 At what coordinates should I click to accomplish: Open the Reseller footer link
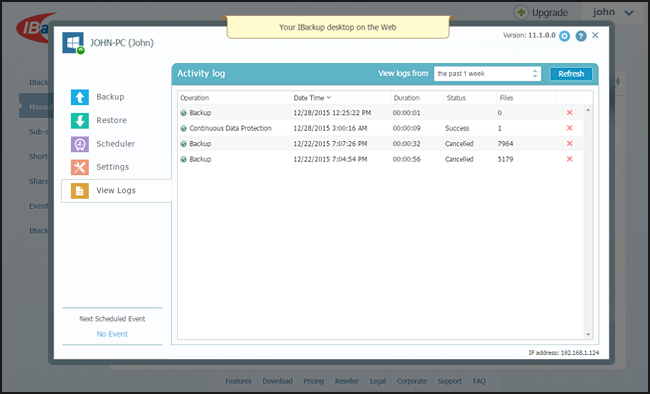click(347, 381)
